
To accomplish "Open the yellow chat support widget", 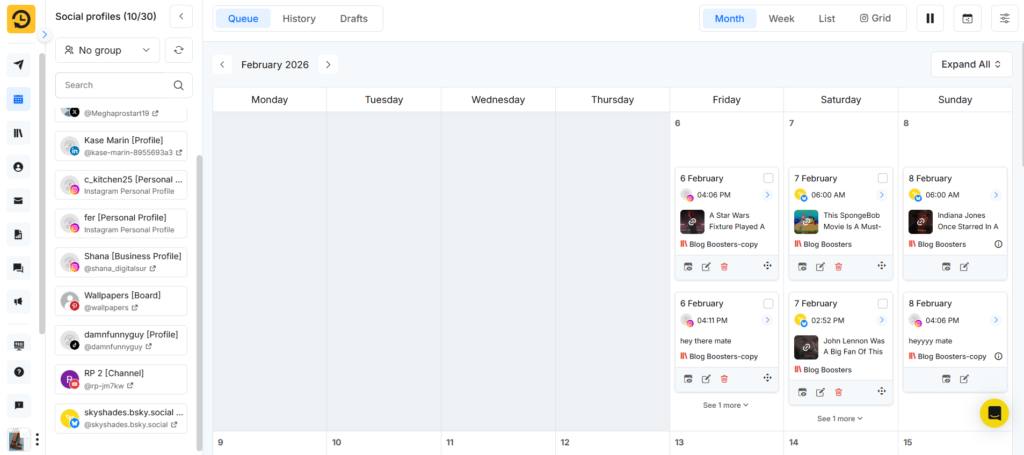I will [995, 413].
